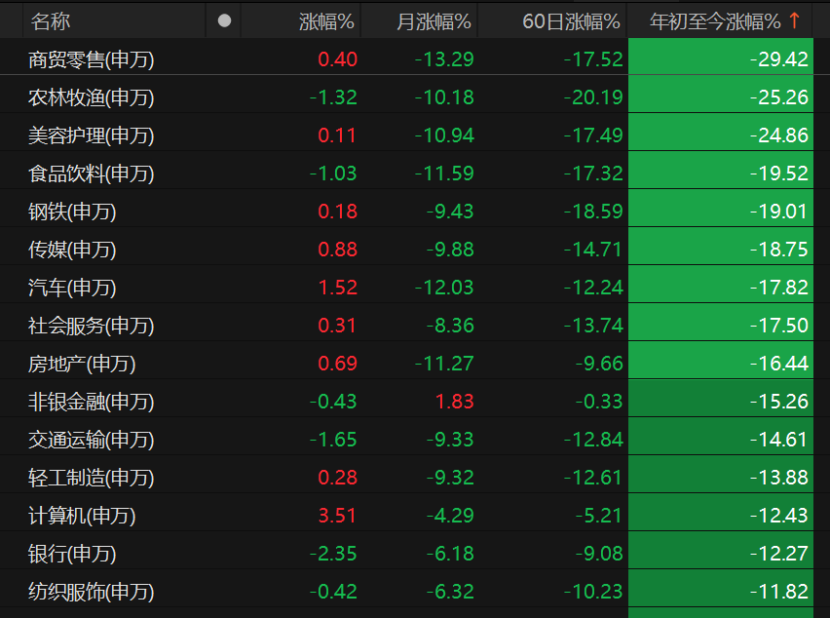This screenshot has height=618, width=830.
Task: Open the 银行(申万) sector
Action: click(x=72, y=554)
